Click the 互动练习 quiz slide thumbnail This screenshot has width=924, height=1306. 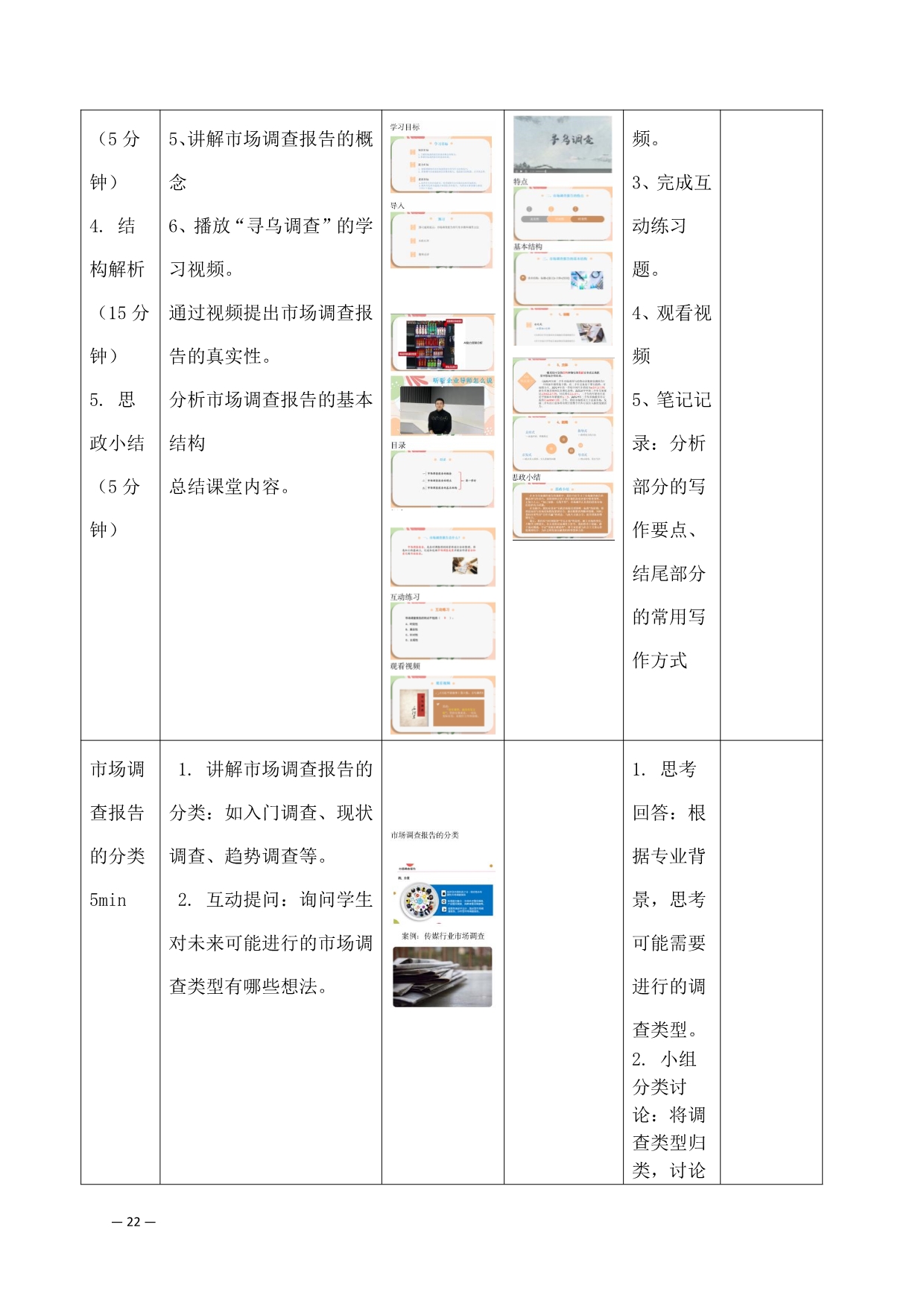coord(442,631)
